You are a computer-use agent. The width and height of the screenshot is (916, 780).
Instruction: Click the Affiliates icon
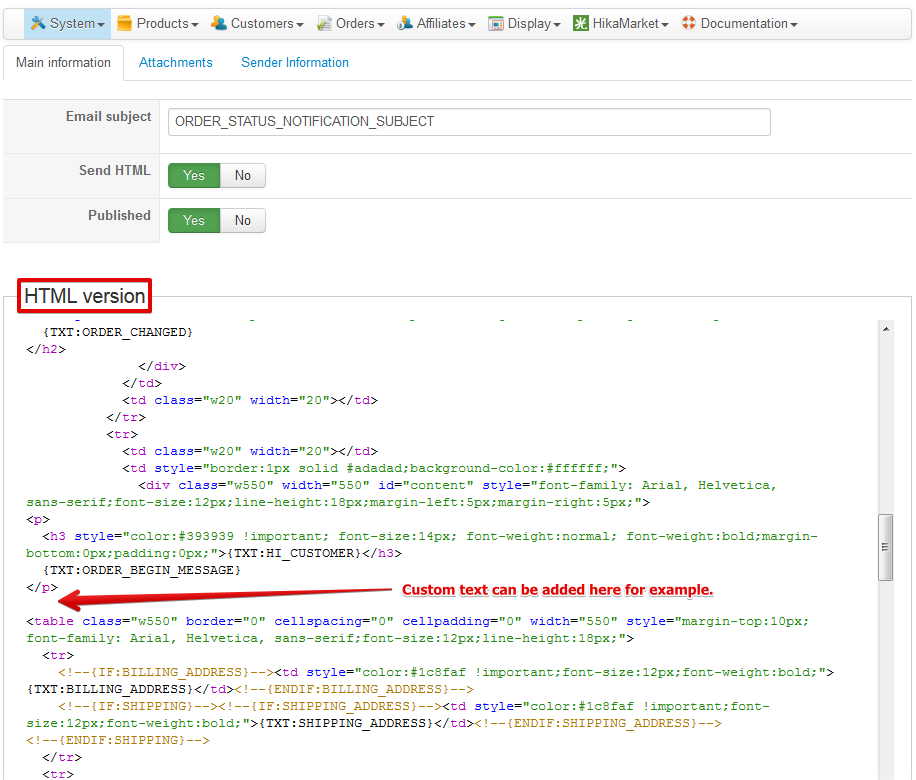tap(405, 23)
